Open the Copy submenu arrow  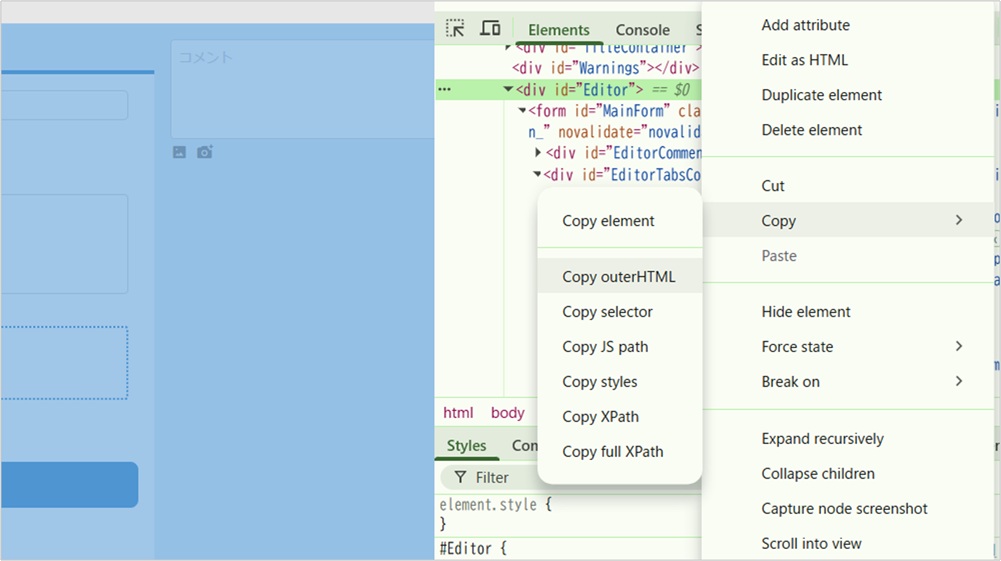[x=959, y=220]
